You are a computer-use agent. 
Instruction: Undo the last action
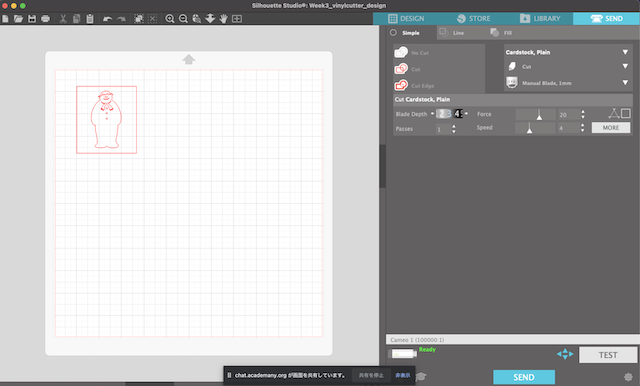click(107, 19)
